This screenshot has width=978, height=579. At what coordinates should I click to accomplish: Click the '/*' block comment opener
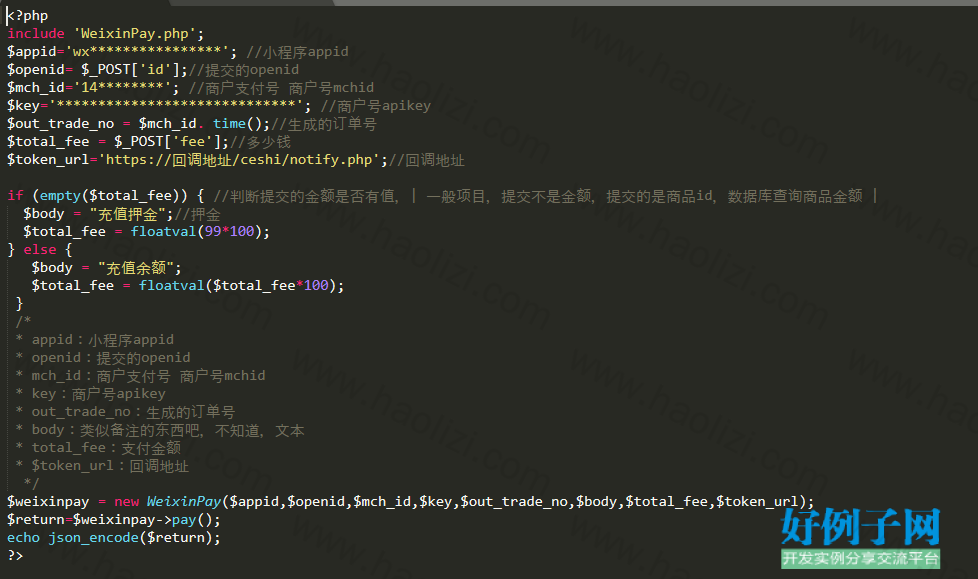[x=23, y=322]
